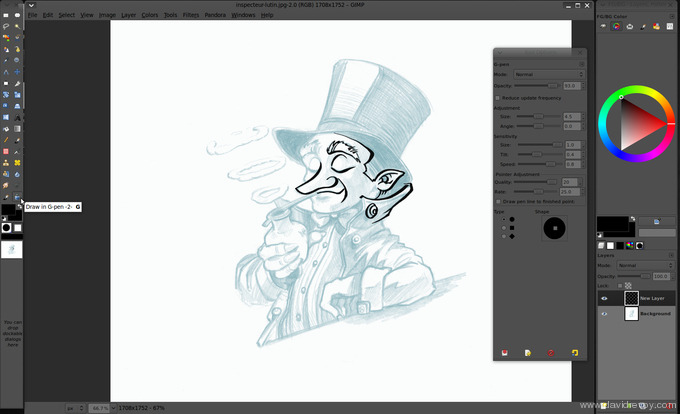Select the G-pen tool in toolbox
This screenshot has height=414, width=680.
(x=17, y=197)
